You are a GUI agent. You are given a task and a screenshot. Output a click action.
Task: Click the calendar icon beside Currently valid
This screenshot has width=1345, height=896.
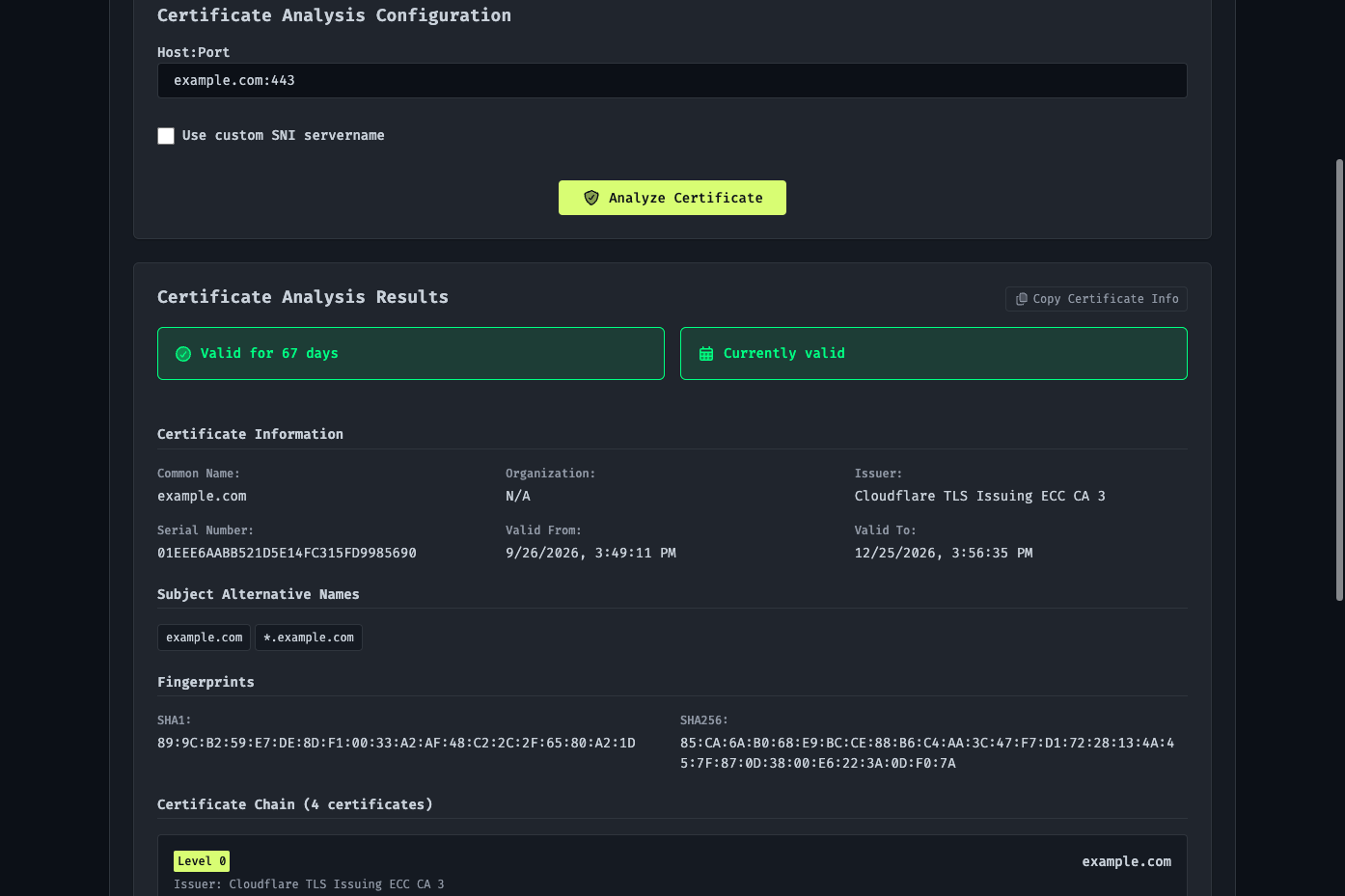coord(706,354)
